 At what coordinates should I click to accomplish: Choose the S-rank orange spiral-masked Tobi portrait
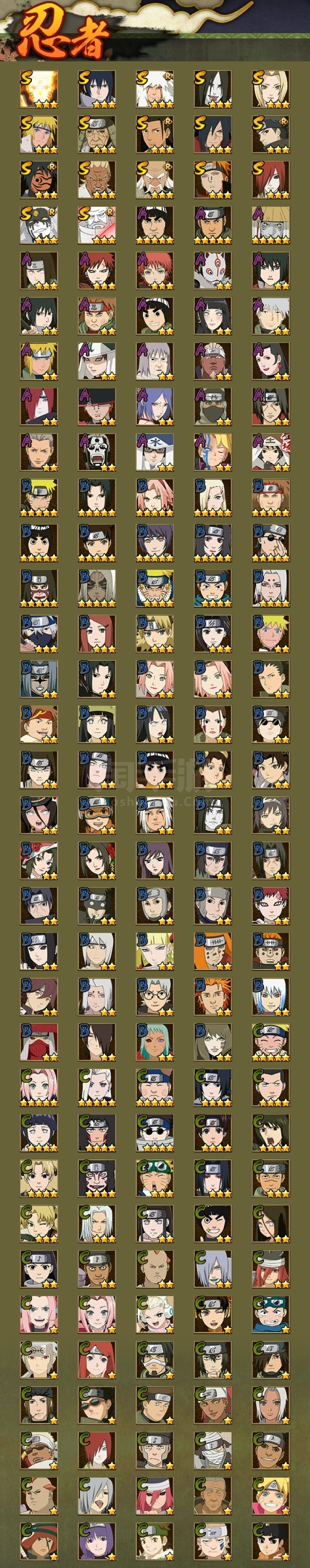coord(39,180)
